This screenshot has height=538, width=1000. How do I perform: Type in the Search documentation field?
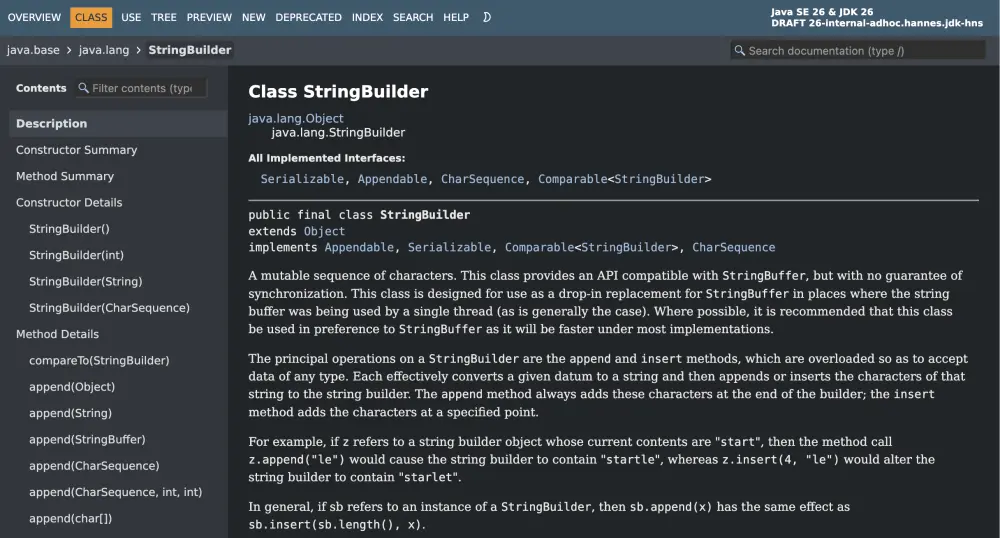point(850,50)
